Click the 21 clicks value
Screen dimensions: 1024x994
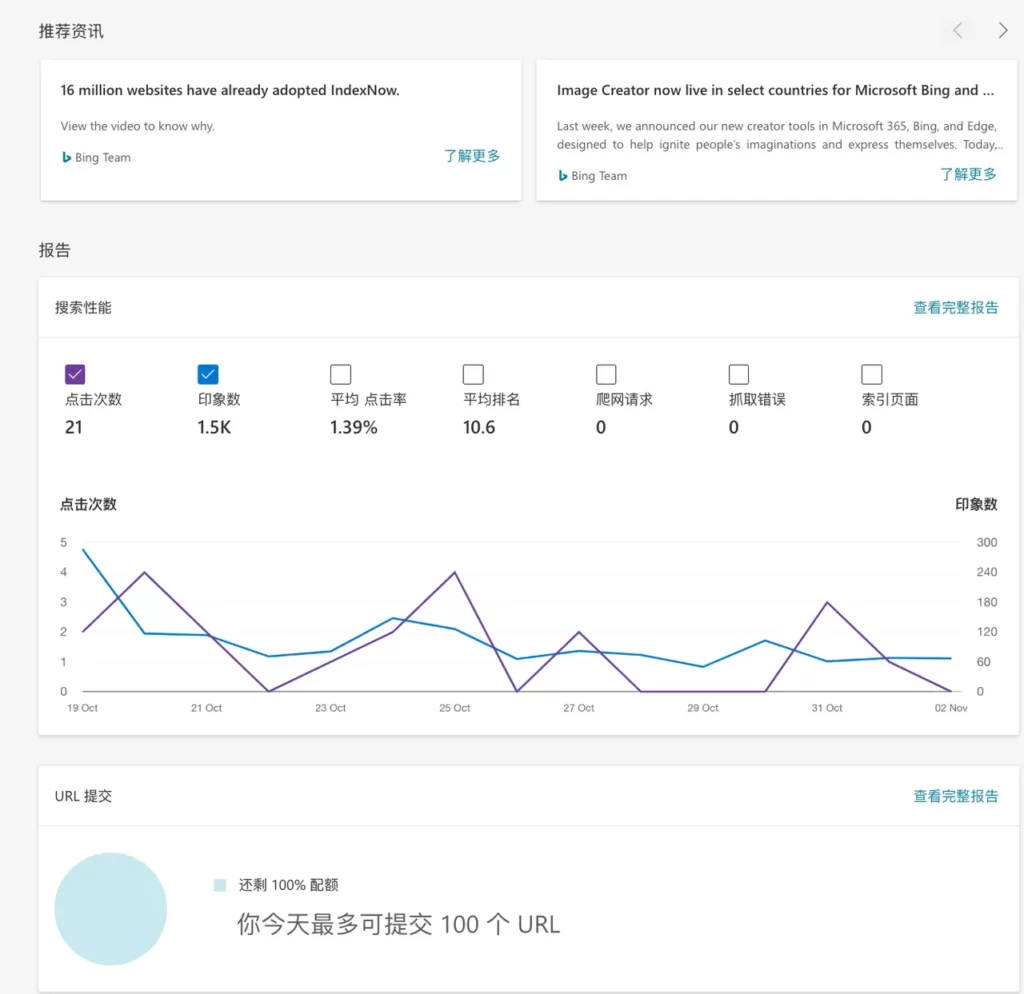[74, 427]
